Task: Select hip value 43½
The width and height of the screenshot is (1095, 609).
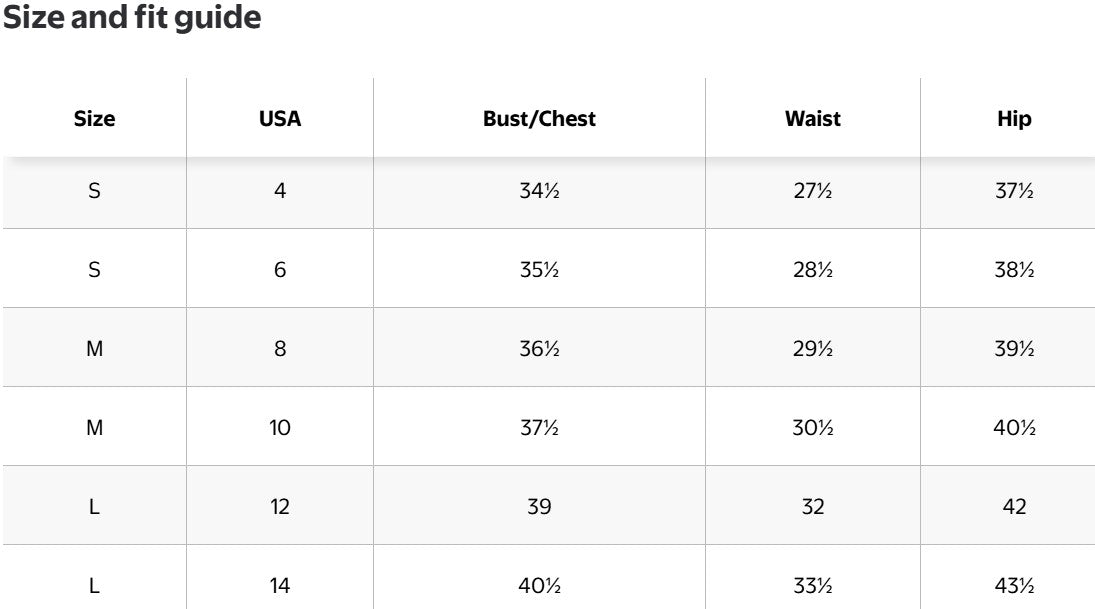Action: click(x=1014, y=586)
